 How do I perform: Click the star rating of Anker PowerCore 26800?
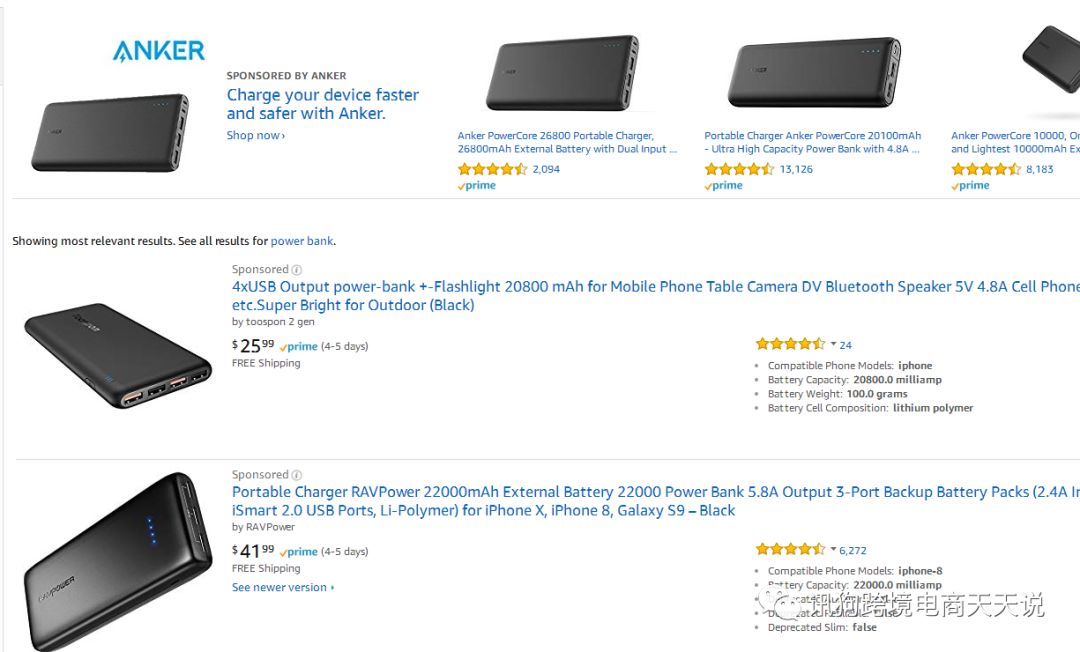pos(492,169)
